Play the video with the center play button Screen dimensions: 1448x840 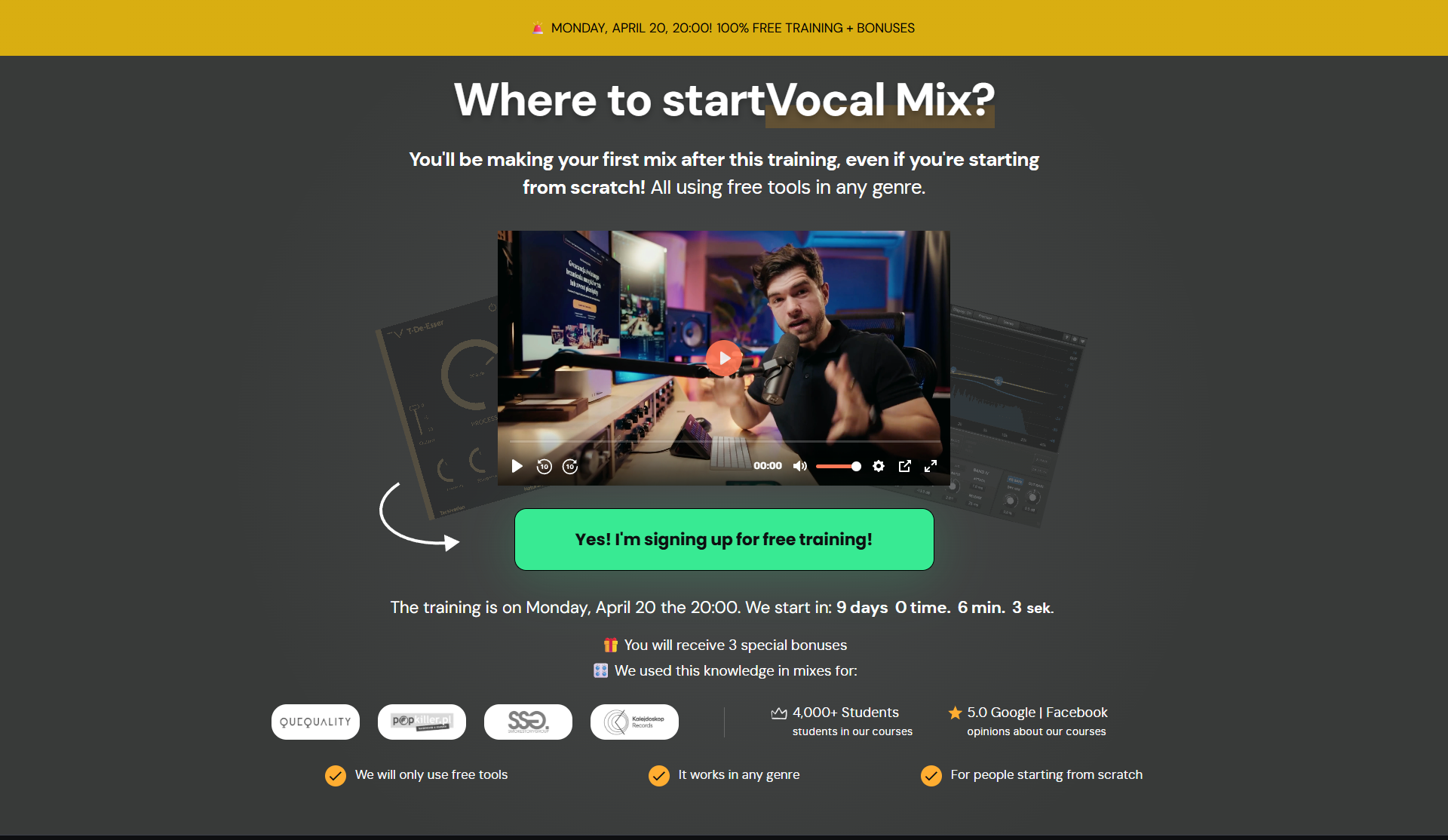coord(724,358)
